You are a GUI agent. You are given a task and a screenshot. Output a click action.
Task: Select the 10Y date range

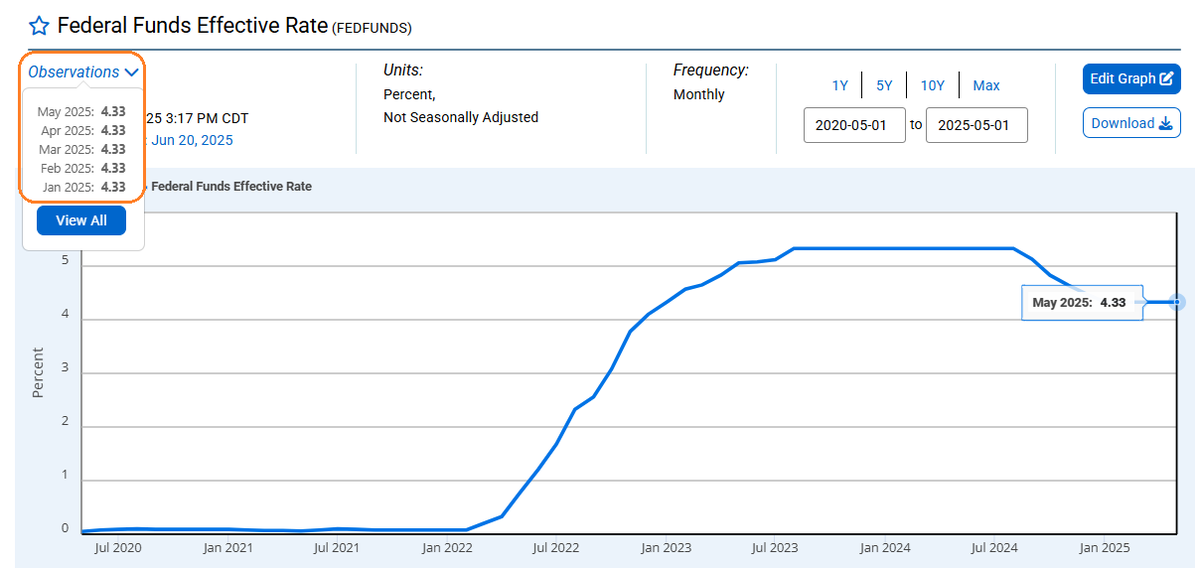click(932, 86)
